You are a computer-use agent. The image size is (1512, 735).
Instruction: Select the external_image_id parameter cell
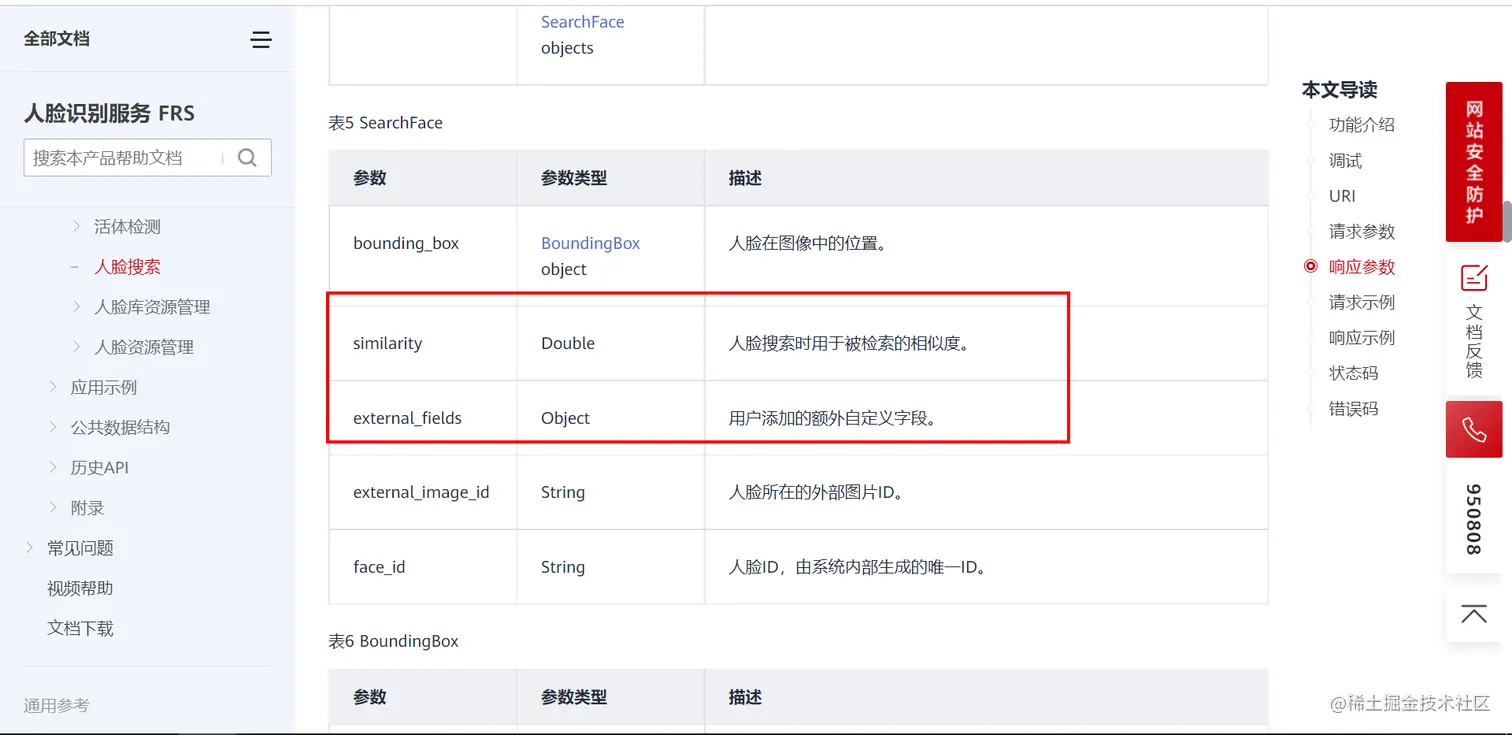[x=421, y=492]
